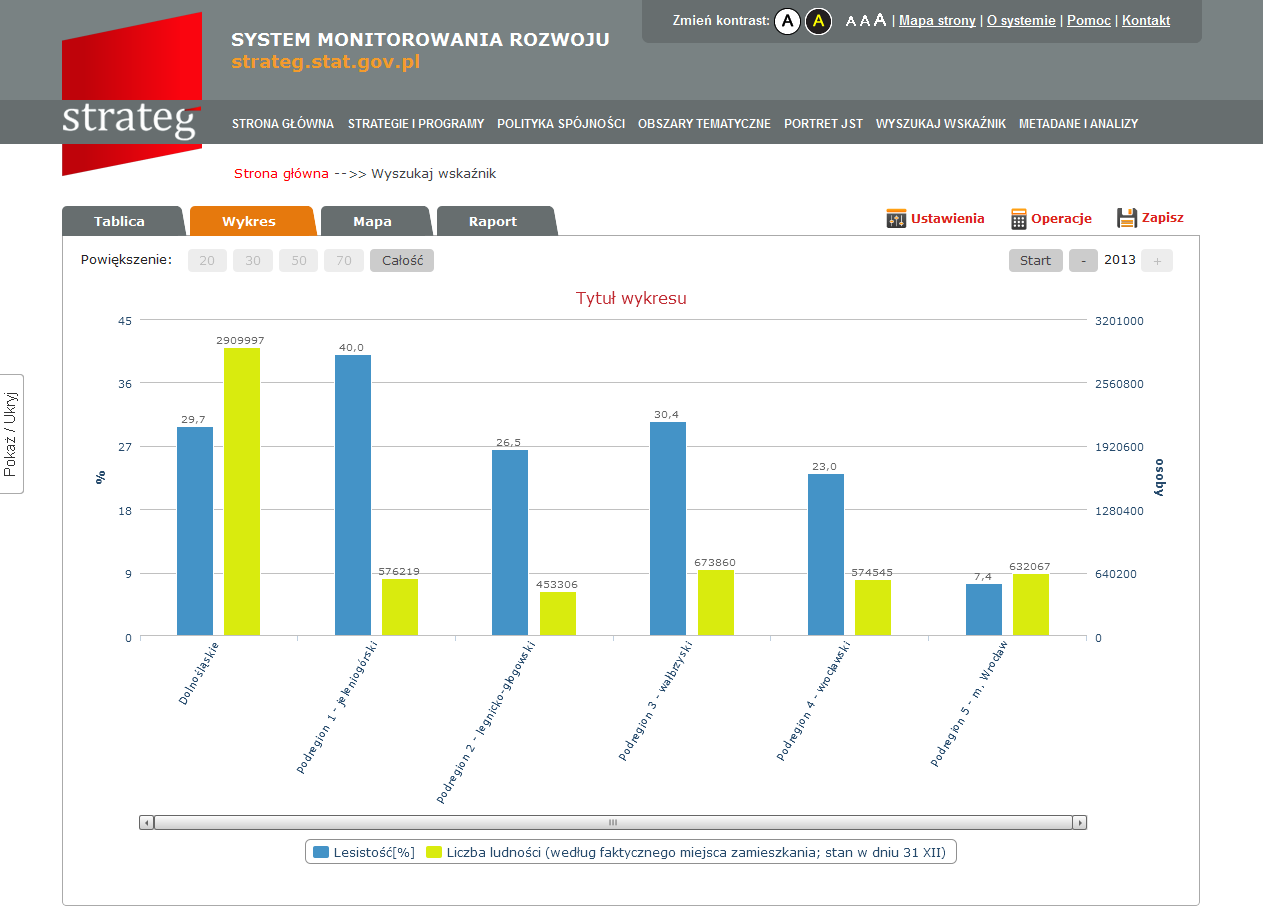Open WYSZUKAJ WSKAŹNIK menu
1263x911 pixels.
click(x=941, y=124)
